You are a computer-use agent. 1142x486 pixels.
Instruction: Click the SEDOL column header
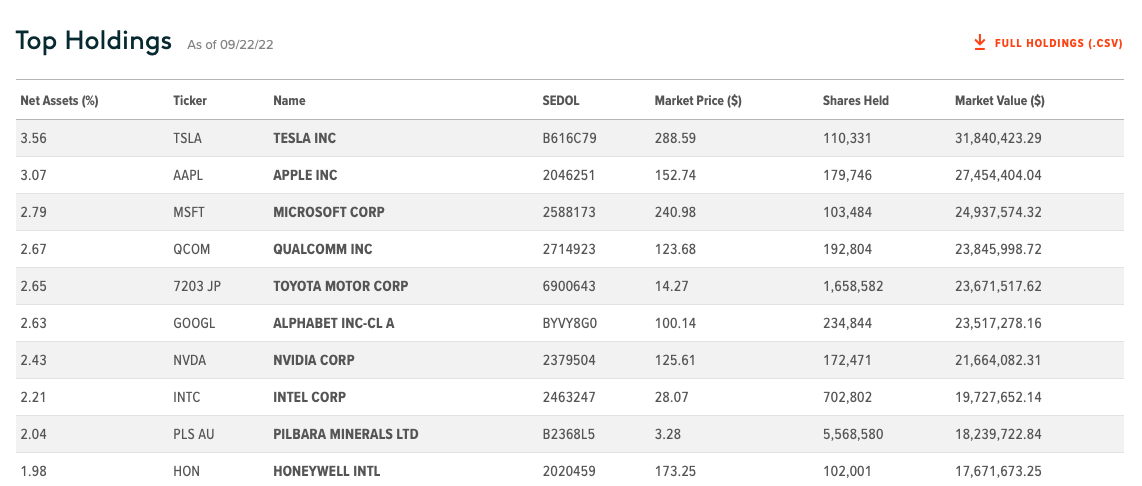pos(561,101)
